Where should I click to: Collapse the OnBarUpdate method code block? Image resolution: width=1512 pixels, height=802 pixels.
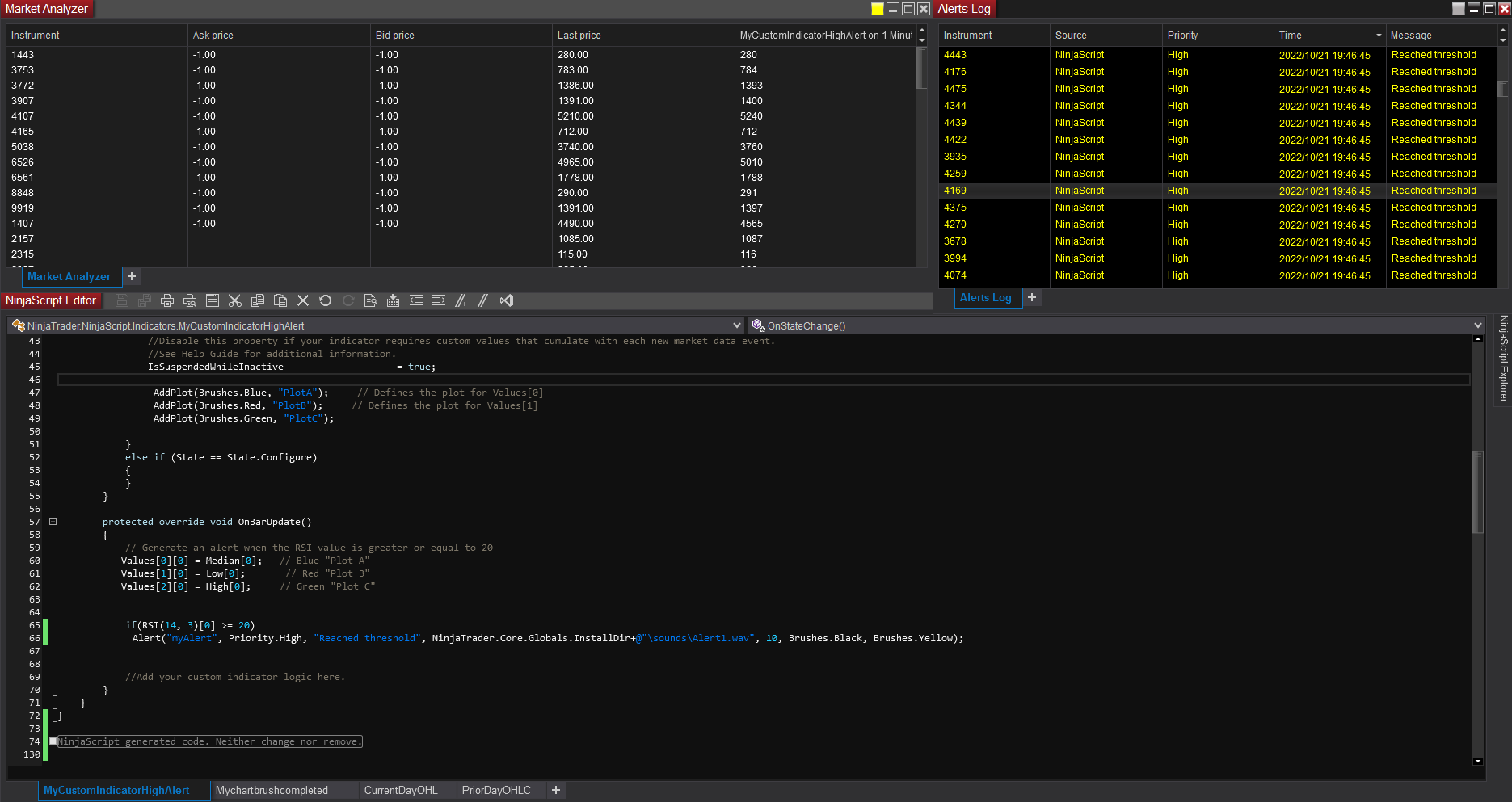pyautogui.click(x=53, y=522)
